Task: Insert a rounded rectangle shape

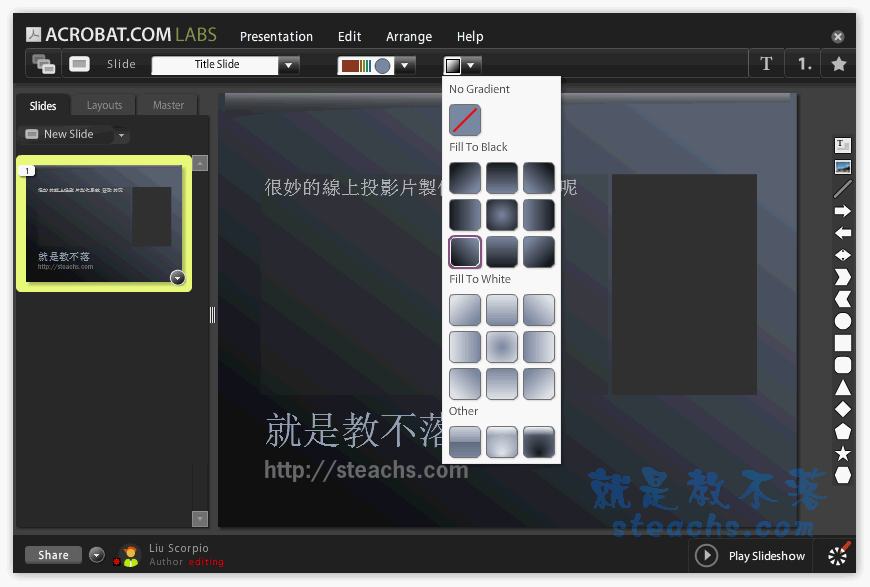Action: point(843,365)
